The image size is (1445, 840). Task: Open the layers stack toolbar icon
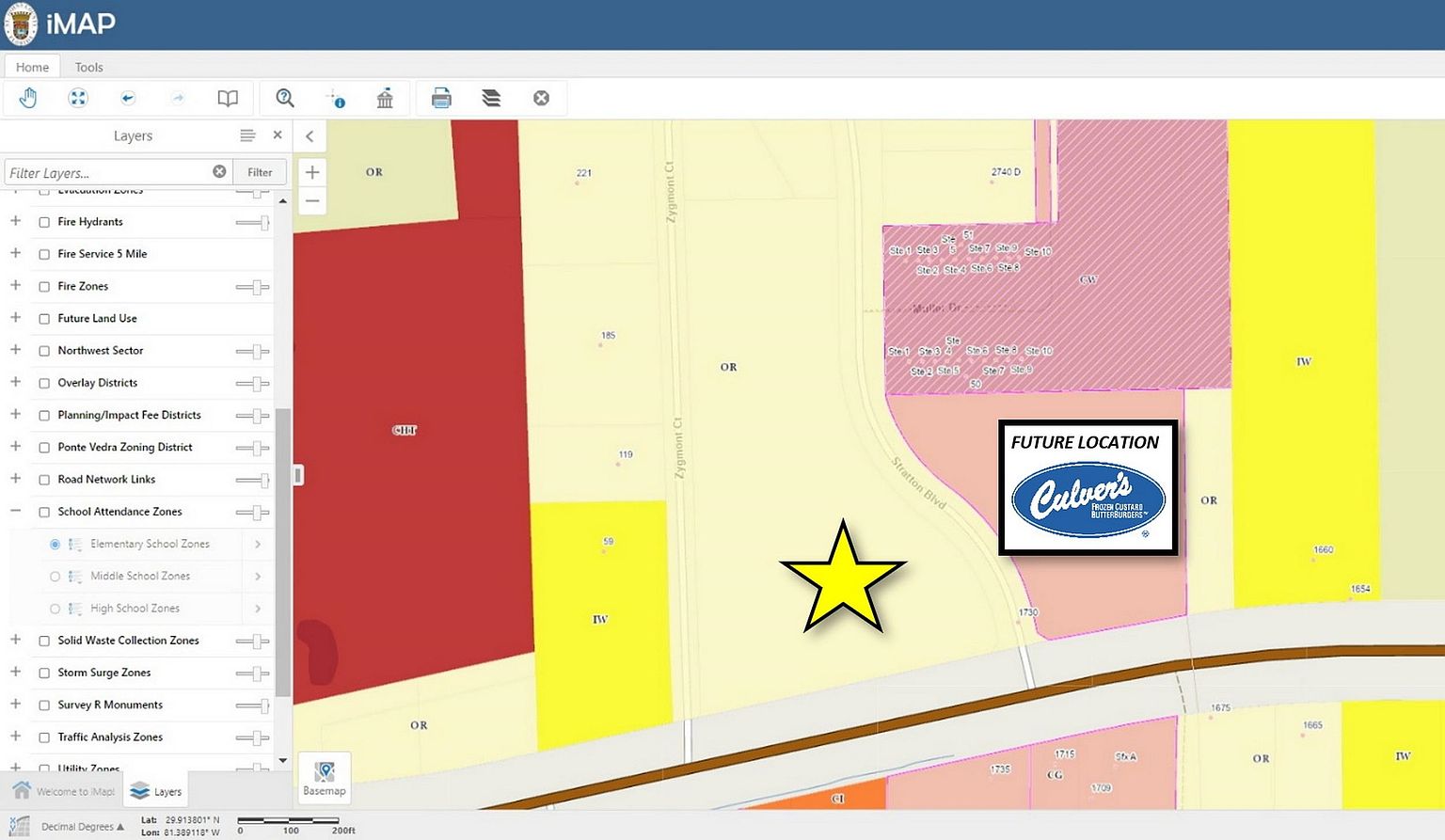491,98
